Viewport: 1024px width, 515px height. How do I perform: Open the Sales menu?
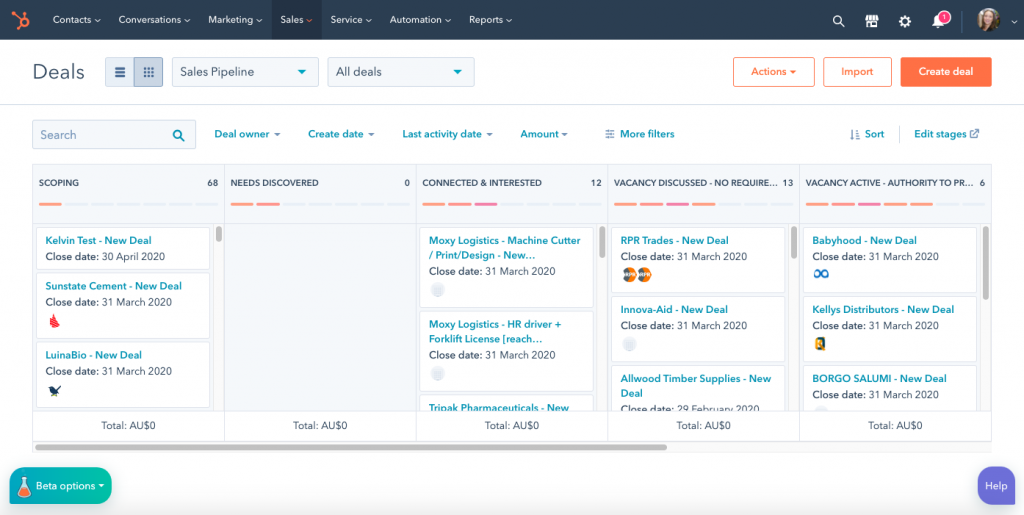296,20
